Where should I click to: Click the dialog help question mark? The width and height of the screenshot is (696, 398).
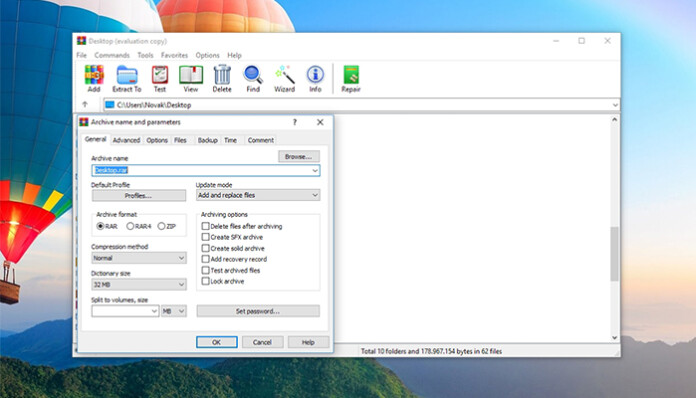pos(295,122)
